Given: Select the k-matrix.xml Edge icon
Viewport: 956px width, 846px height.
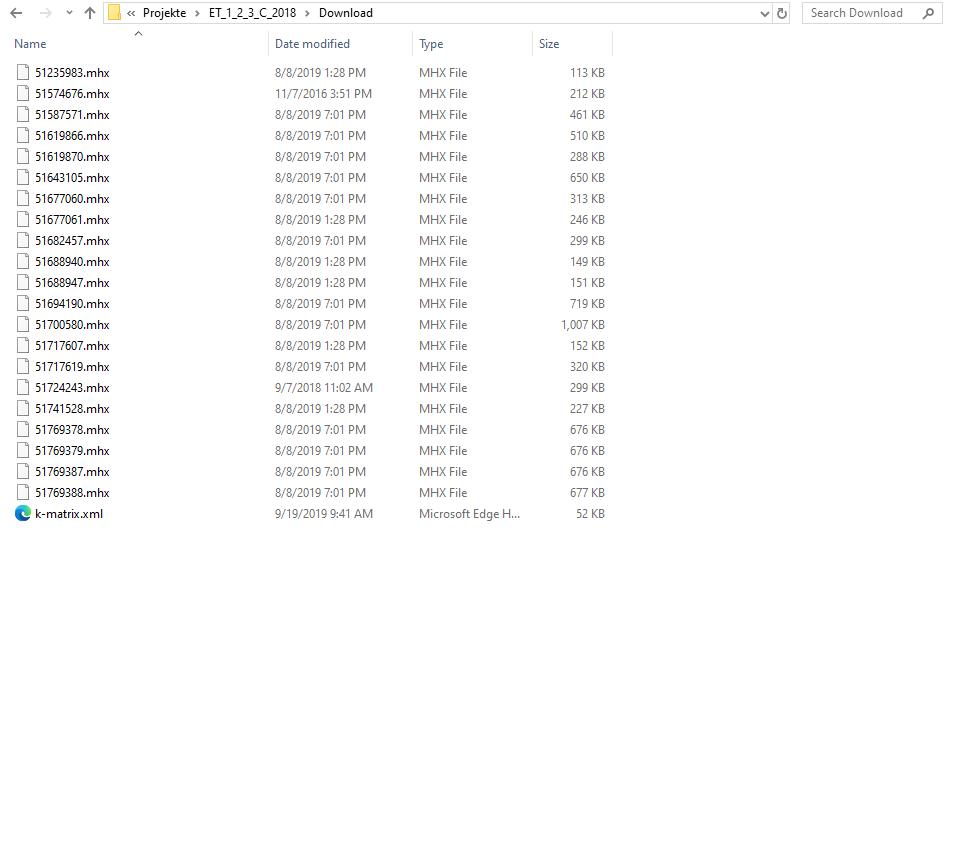Looking at the screenshot, I should [x=23, y=513].
